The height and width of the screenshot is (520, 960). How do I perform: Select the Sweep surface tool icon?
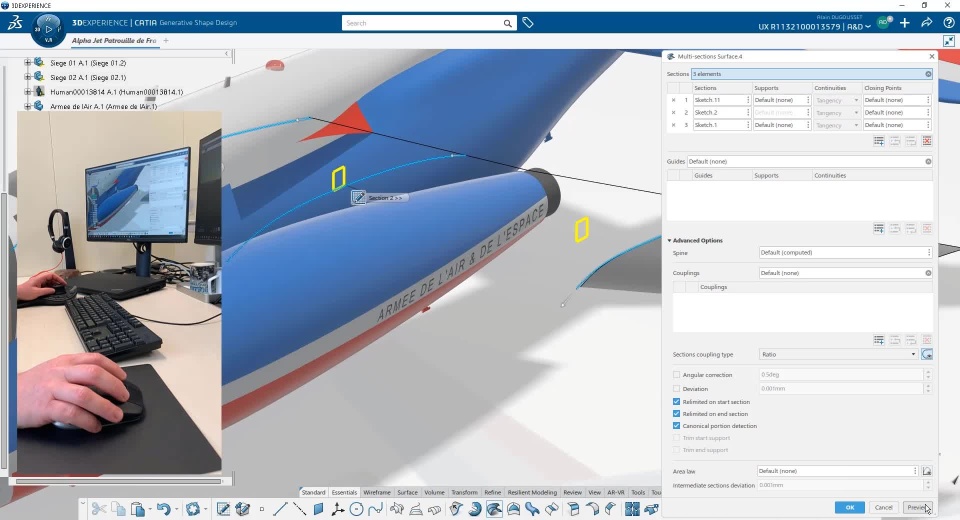pyautogui.click(x=475, y=508)
